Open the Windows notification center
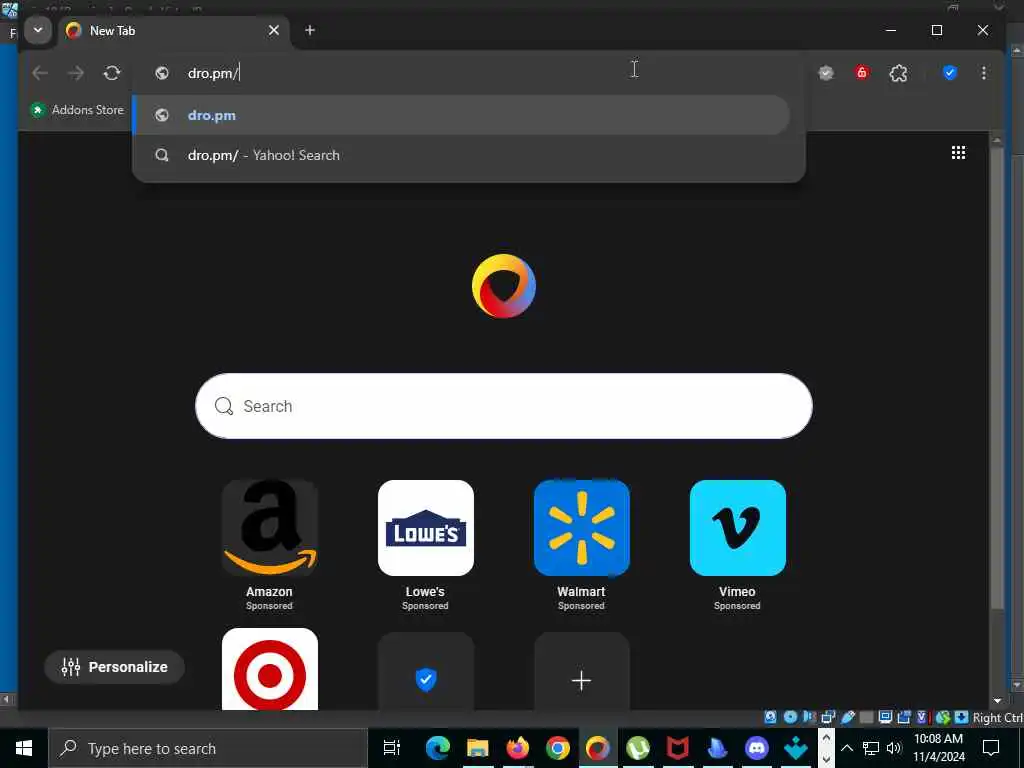The height and width of the screenshot is (768, 1024). tap(991, 748)
